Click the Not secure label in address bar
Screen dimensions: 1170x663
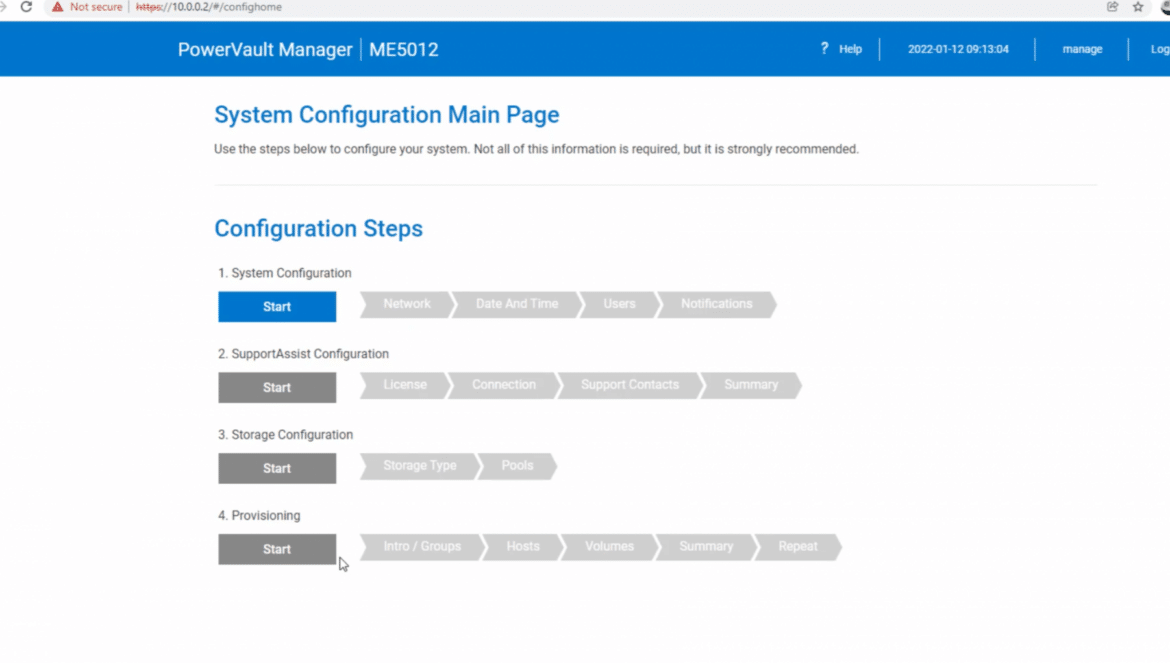coord(96,7)
